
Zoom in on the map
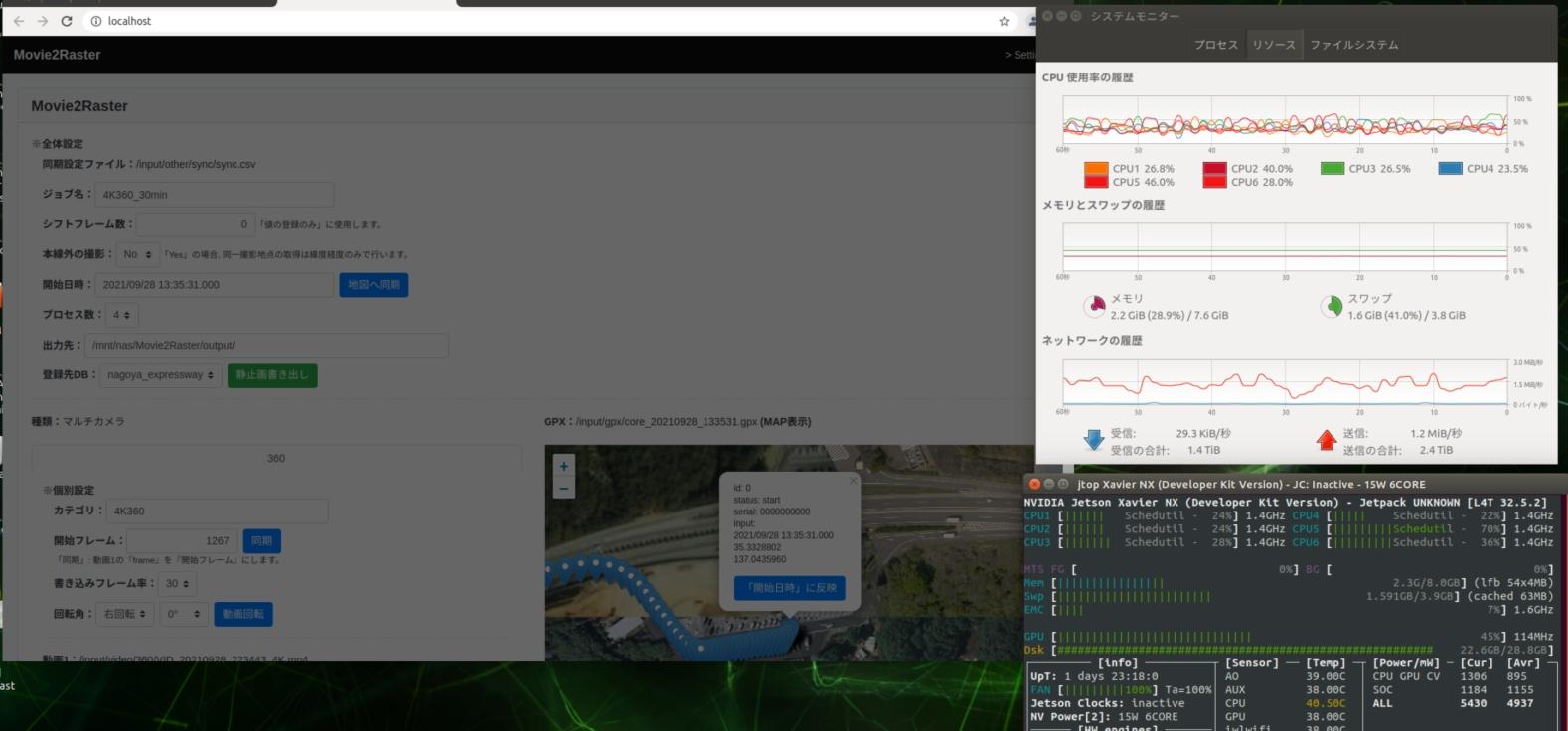(564, 466)
